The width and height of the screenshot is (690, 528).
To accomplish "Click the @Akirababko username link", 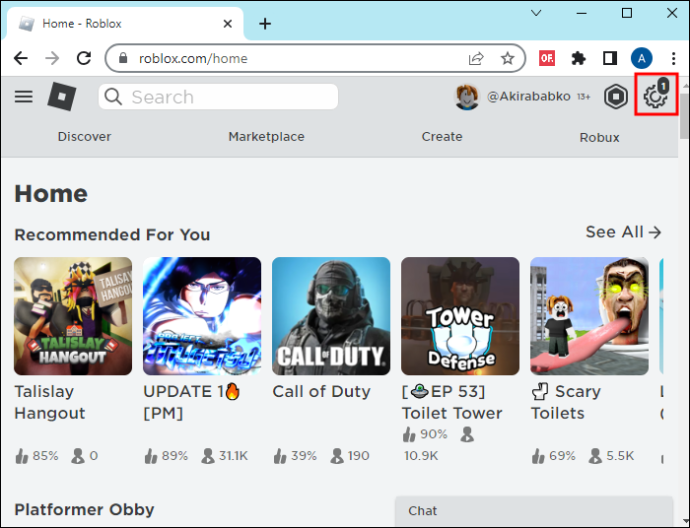I will tap(529, 96).
